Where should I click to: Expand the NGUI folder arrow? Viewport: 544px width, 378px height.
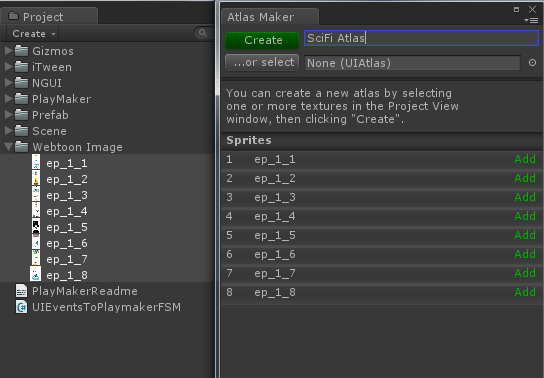point(9,83)
